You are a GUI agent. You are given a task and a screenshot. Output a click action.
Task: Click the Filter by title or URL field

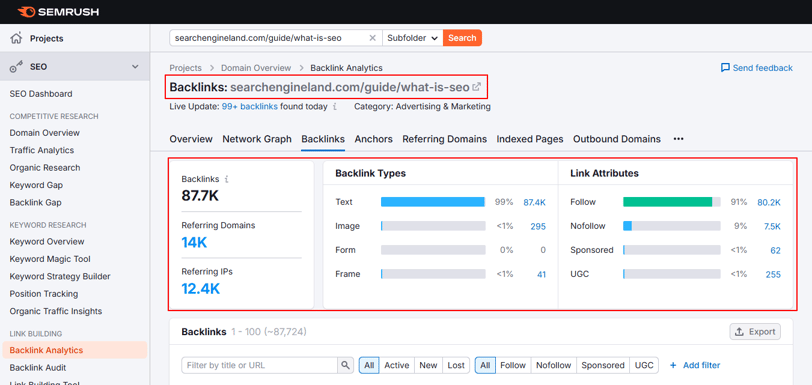260,365
